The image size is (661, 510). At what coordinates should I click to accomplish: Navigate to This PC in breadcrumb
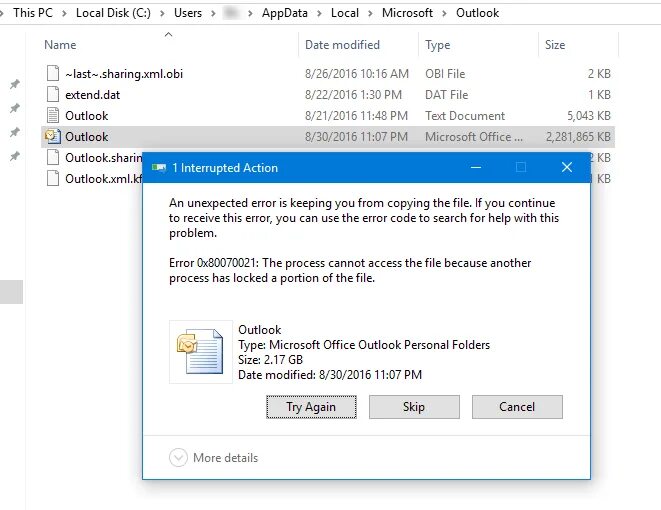[x=33, y=13]
